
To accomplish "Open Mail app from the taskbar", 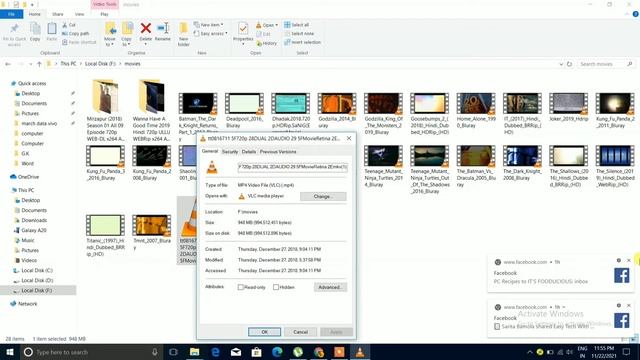I will click(x=236, y=352).
